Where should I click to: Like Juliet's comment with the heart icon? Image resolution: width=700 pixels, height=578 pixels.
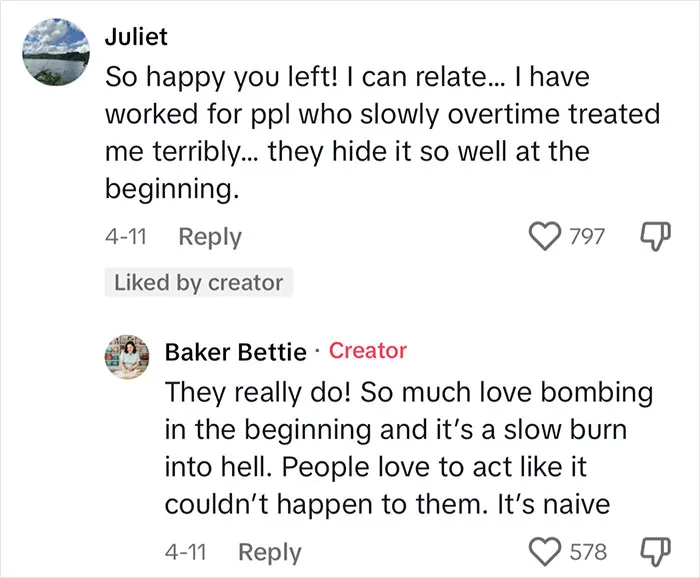[x=545, y=237]
